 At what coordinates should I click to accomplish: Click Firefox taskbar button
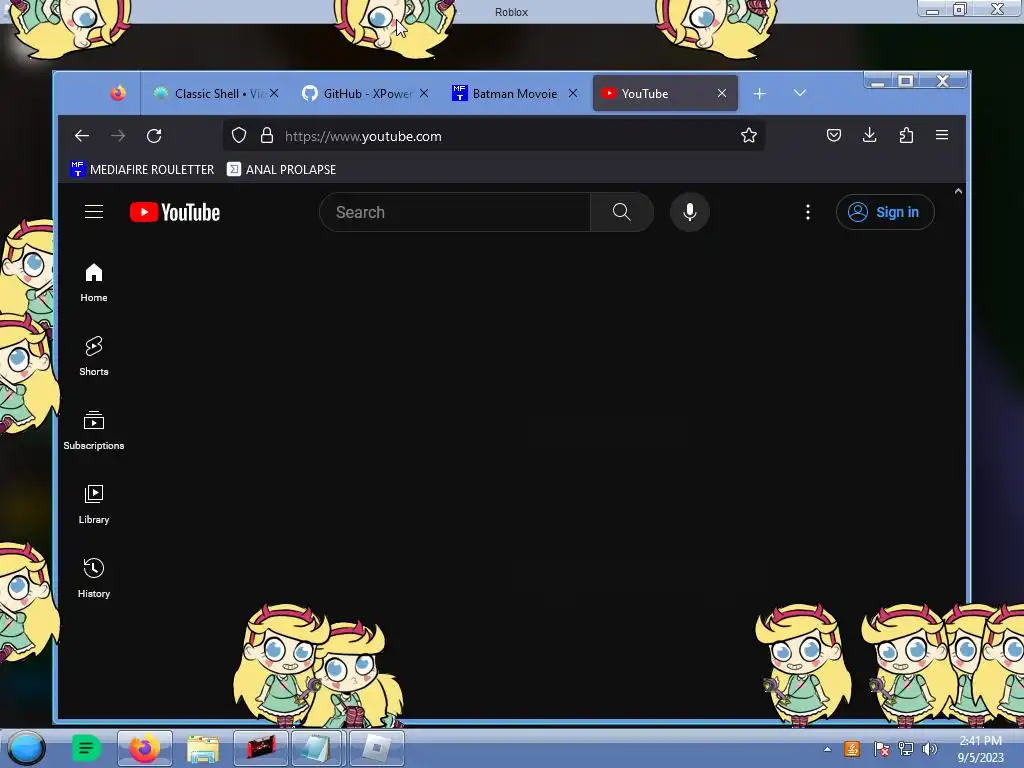click(x=145, y=748)
